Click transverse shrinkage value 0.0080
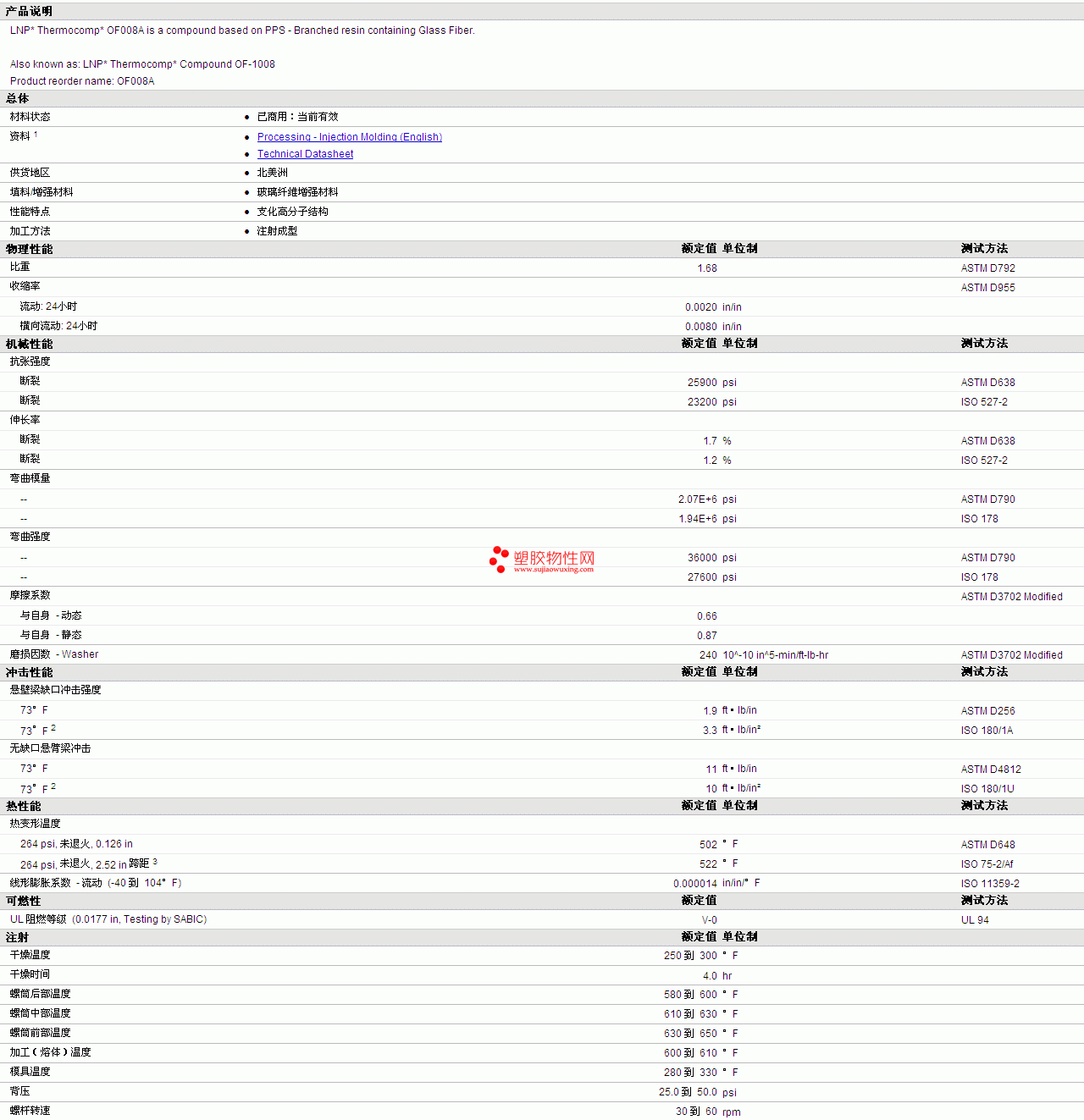 click(701, 327)
